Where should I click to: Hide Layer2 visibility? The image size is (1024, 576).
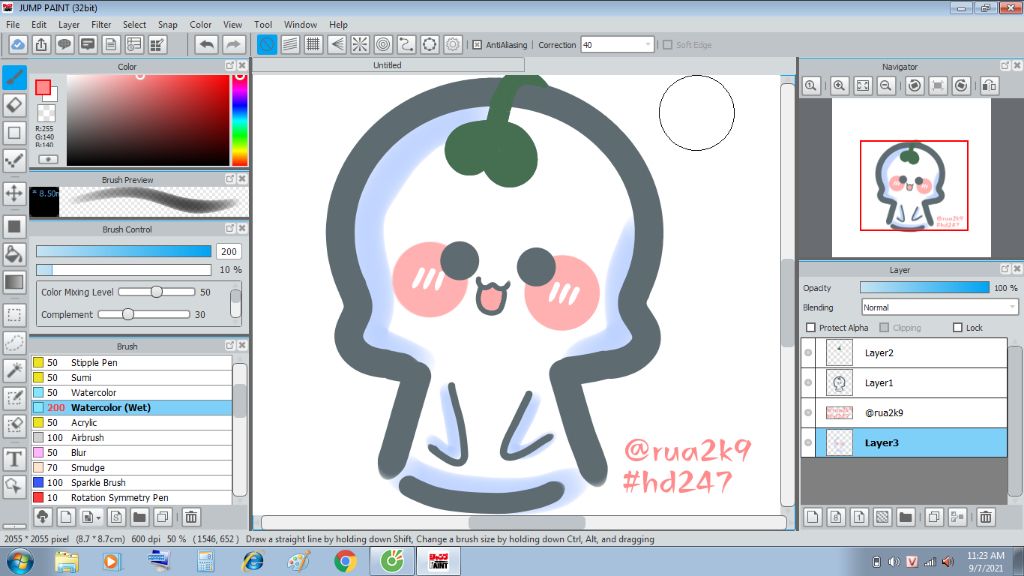point(808,353)
